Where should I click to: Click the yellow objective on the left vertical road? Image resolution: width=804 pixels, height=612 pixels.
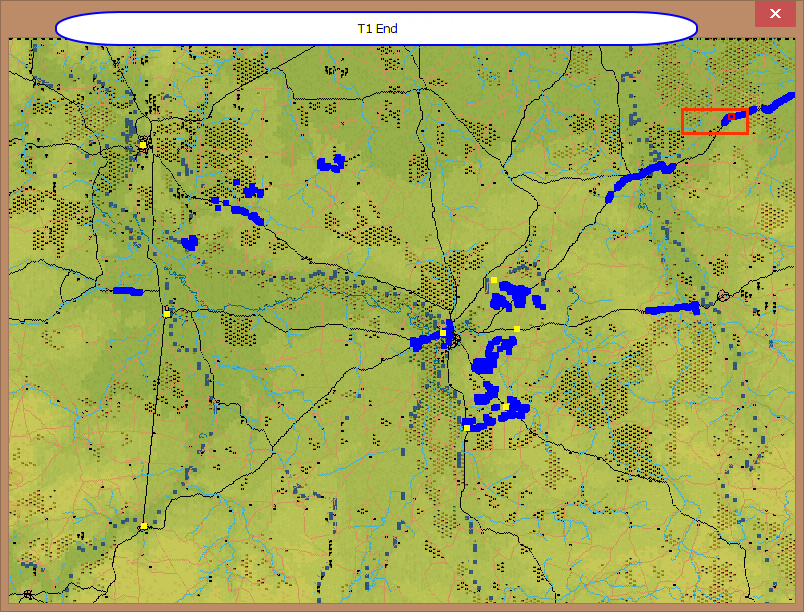[167, 313]
